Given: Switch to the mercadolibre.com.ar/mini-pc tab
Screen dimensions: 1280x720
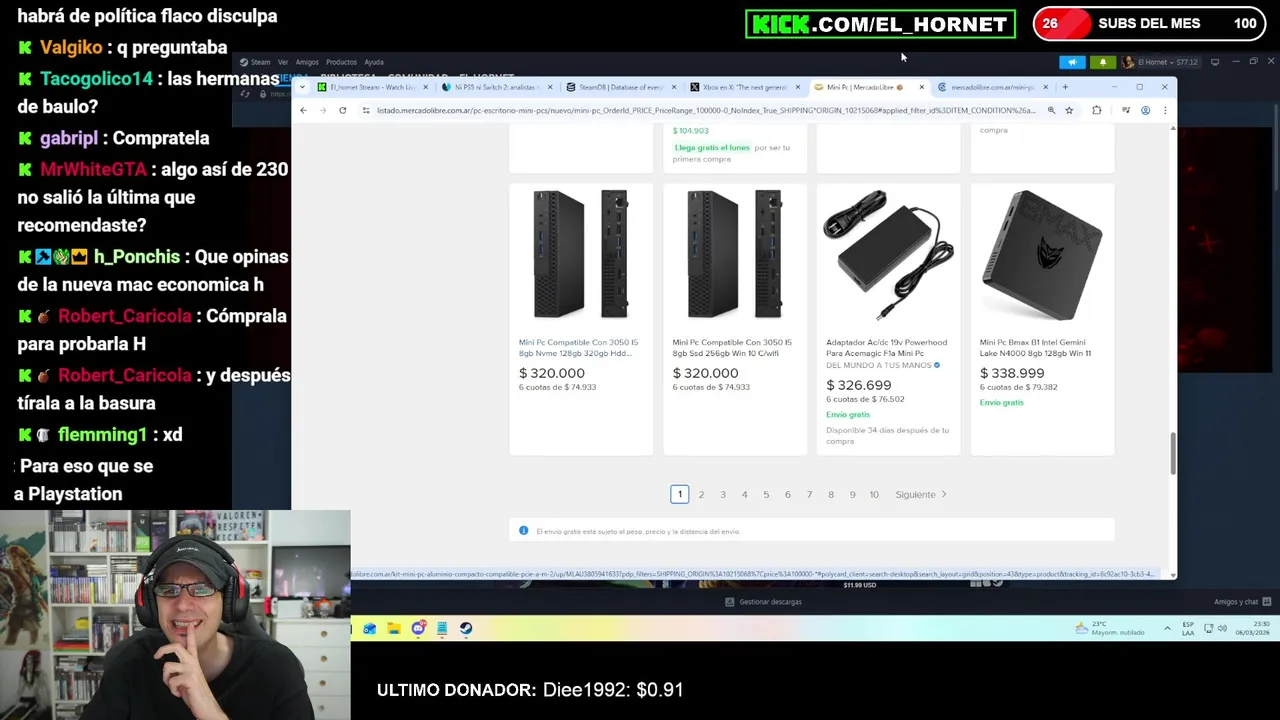Looking at the screenshot, I should 993,87.
